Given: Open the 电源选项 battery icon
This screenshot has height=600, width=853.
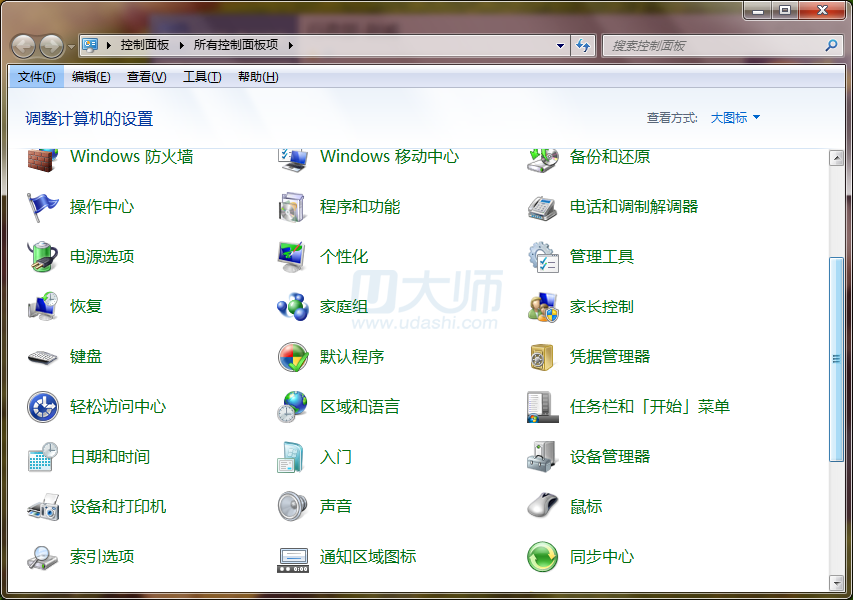Looking at the screenshot, I should [x=42, y=257].
